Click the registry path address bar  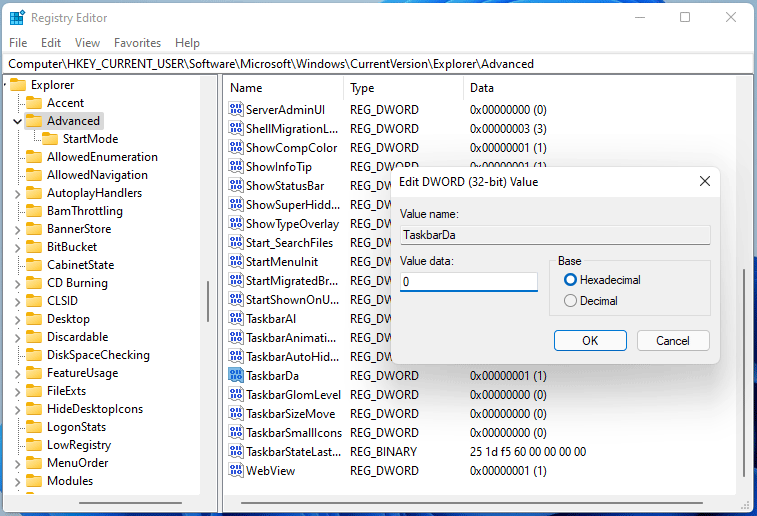(378, 64)
